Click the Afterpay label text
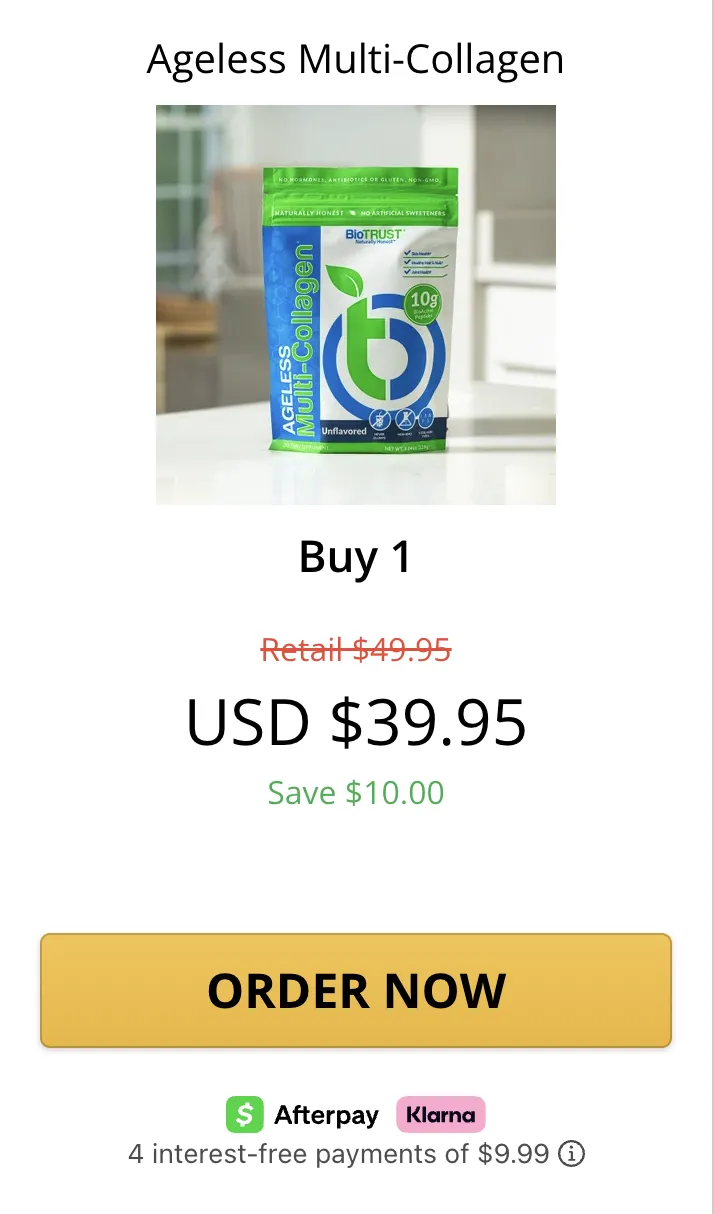This screenshot has height=1214, width=714. (x=327, y=1116)
